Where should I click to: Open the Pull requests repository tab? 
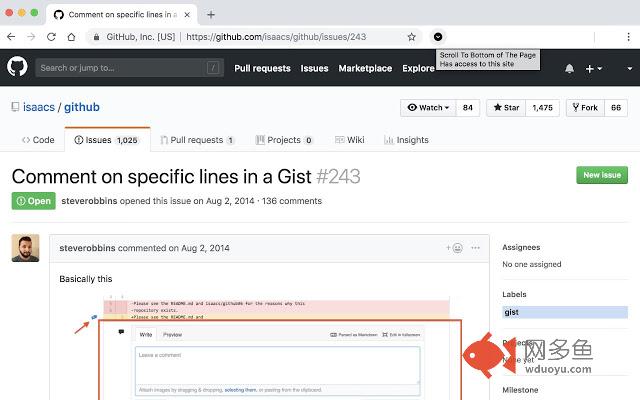197,140
